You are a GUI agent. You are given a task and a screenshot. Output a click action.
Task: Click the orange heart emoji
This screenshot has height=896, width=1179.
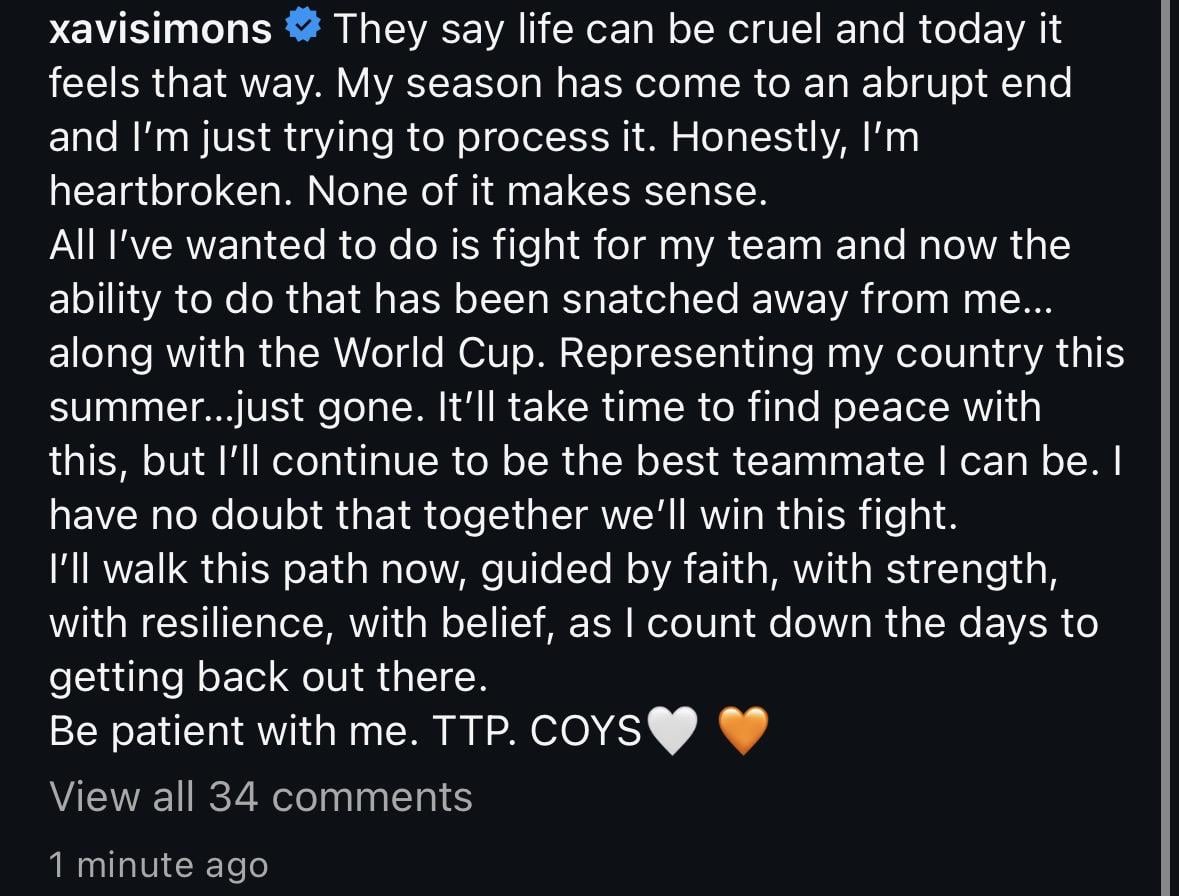click(744, 732)
